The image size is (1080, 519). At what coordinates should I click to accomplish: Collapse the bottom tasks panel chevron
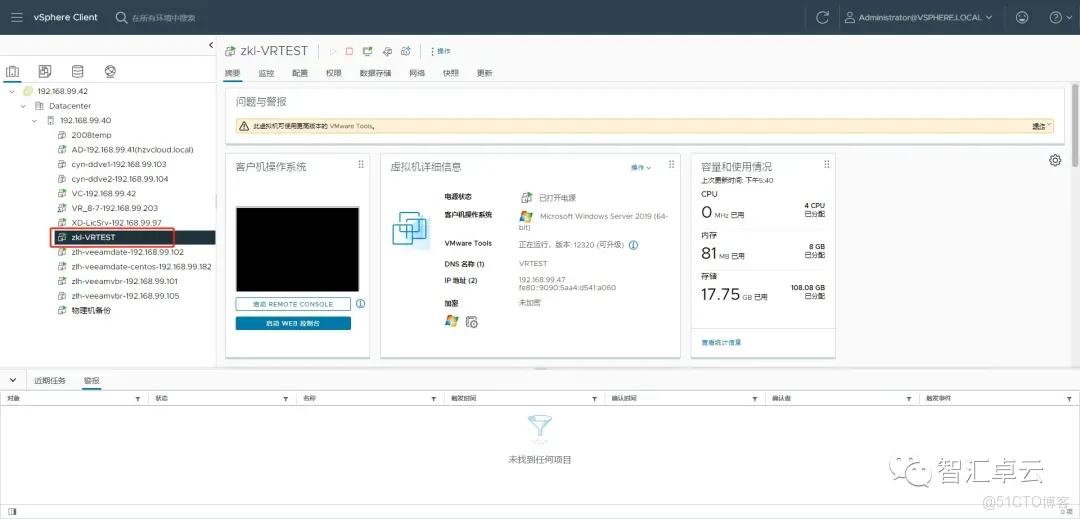[12, 379]
